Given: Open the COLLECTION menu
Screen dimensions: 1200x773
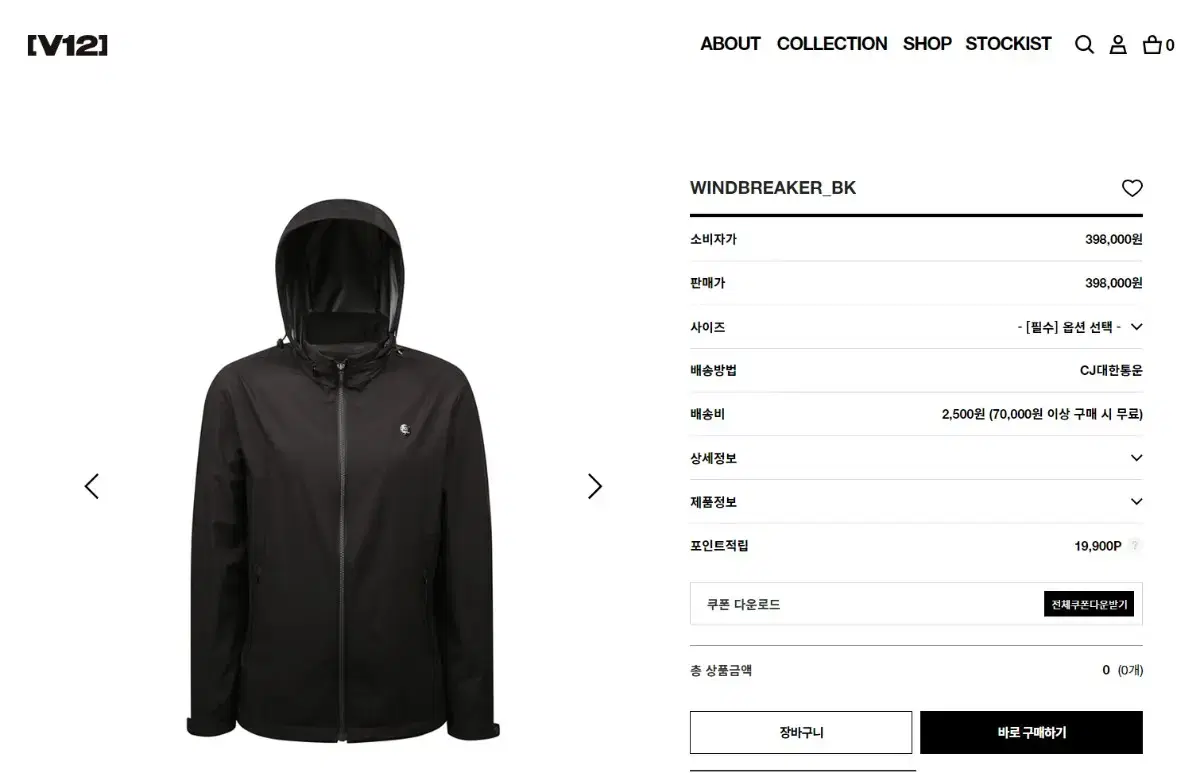Looking at the screenshot, I should point(832,44).
